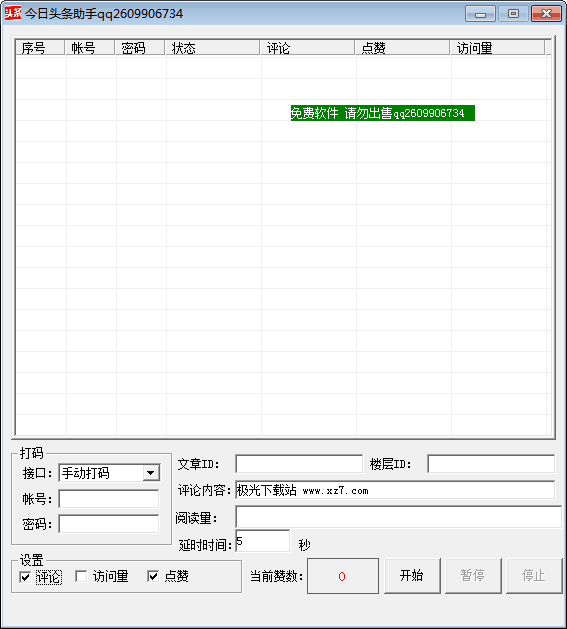Click the 延时时间 field showing 5
567x629 pixels.
click(262, 541)
